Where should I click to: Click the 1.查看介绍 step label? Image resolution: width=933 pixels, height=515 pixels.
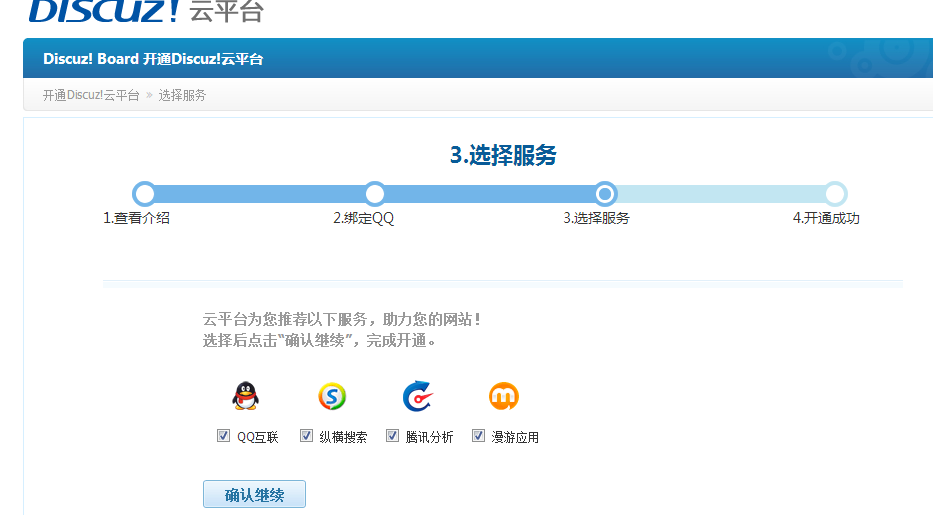tap(136, 218)
